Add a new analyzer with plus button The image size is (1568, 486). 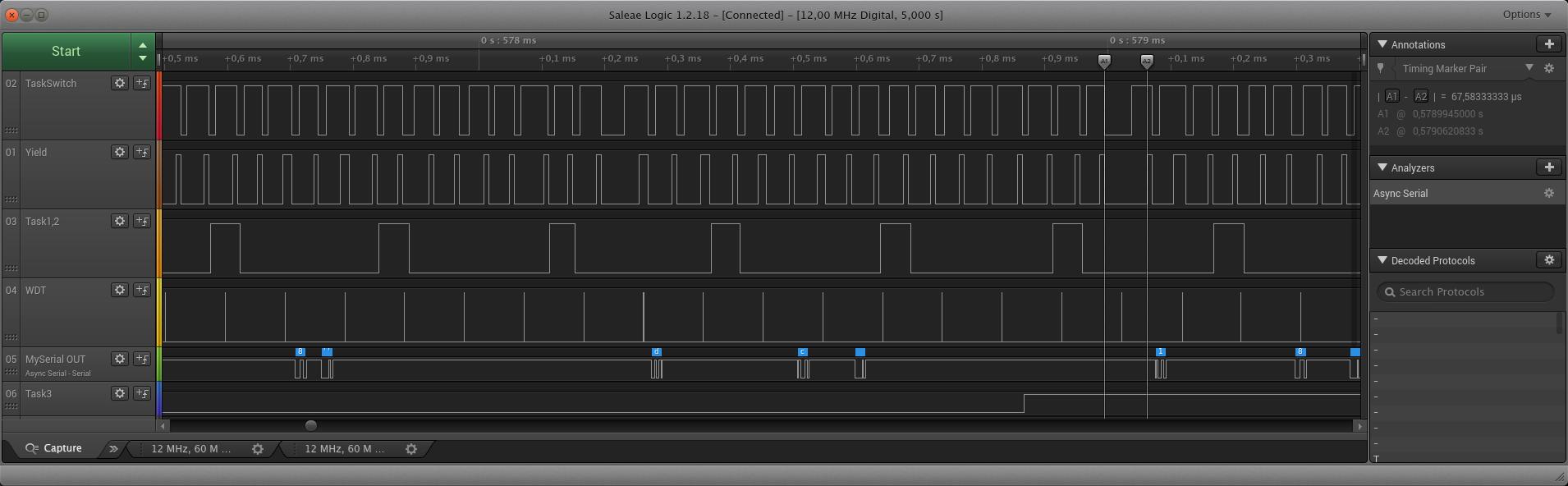[1548, 167]
